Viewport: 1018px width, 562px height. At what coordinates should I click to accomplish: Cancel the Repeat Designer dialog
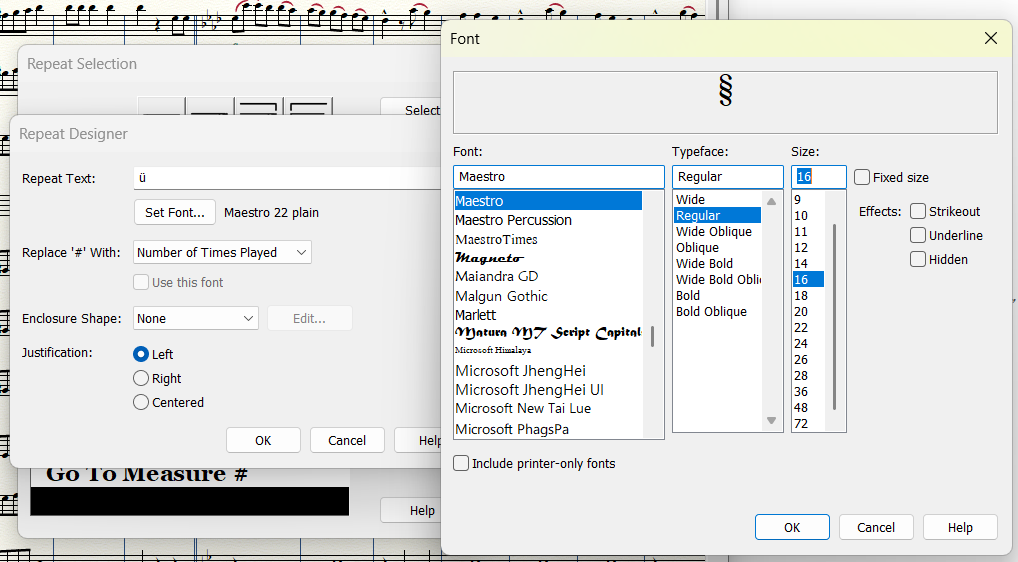point(346,440)
